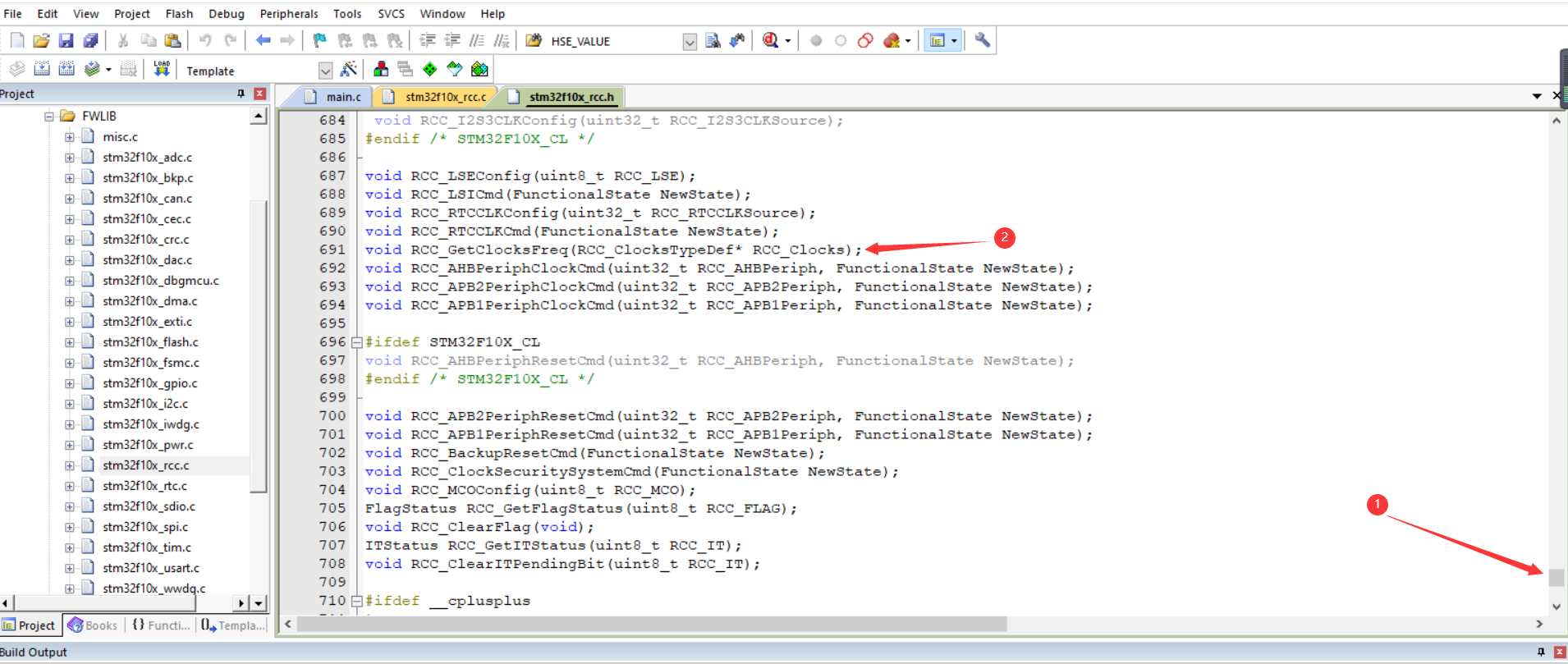The width and height of the screenshot is (1568, 664).
Task: Kill all breakpoints with the red X icon
Action: 892,40
